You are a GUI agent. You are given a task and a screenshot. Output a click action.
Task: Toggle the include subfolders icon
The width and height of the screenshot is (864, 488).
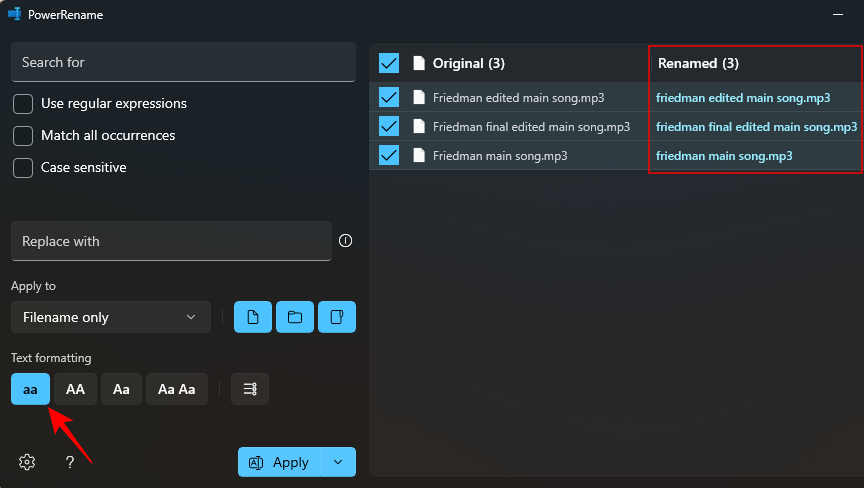click(337, 317)
